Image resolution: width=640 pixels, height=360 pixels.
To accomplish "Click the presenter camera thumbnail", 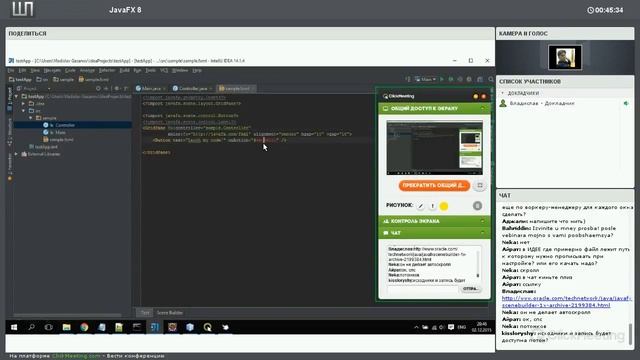I will (565, 57).
